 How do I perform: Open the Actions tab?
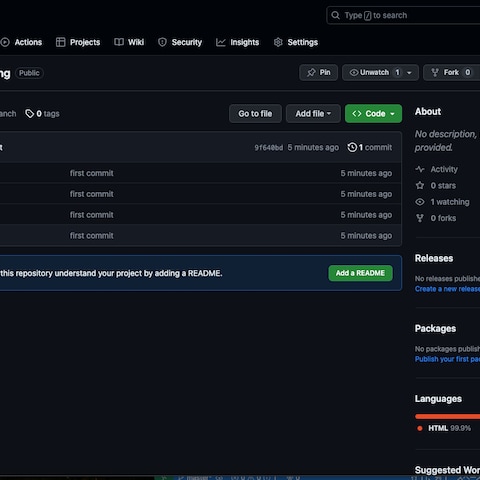[21, 42]
